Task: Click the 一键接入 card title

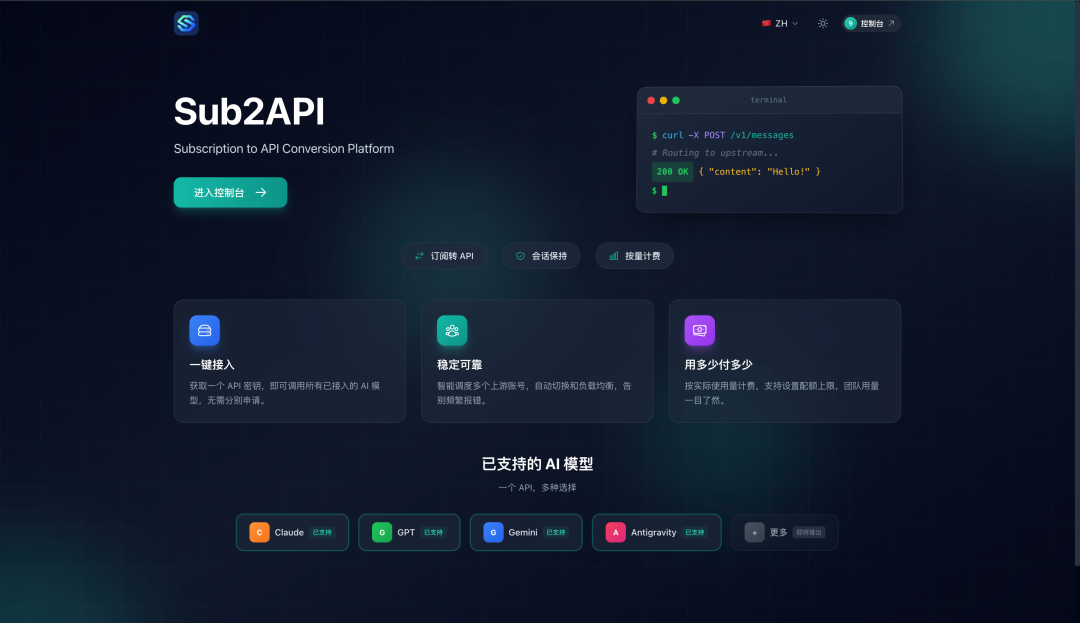Action: [x=212, y=365]
